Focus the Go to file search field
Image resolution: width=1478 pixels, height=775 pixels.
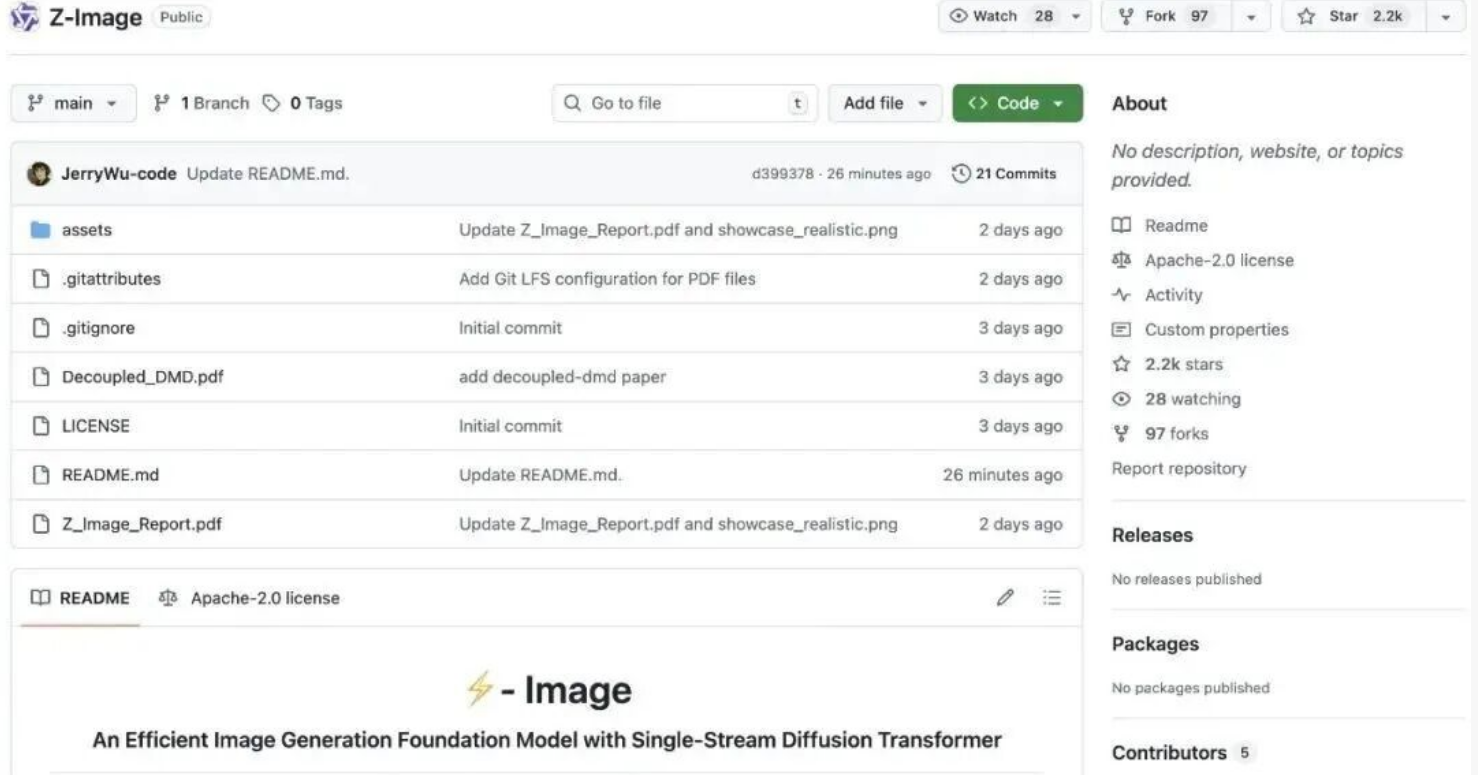point(685,103)
